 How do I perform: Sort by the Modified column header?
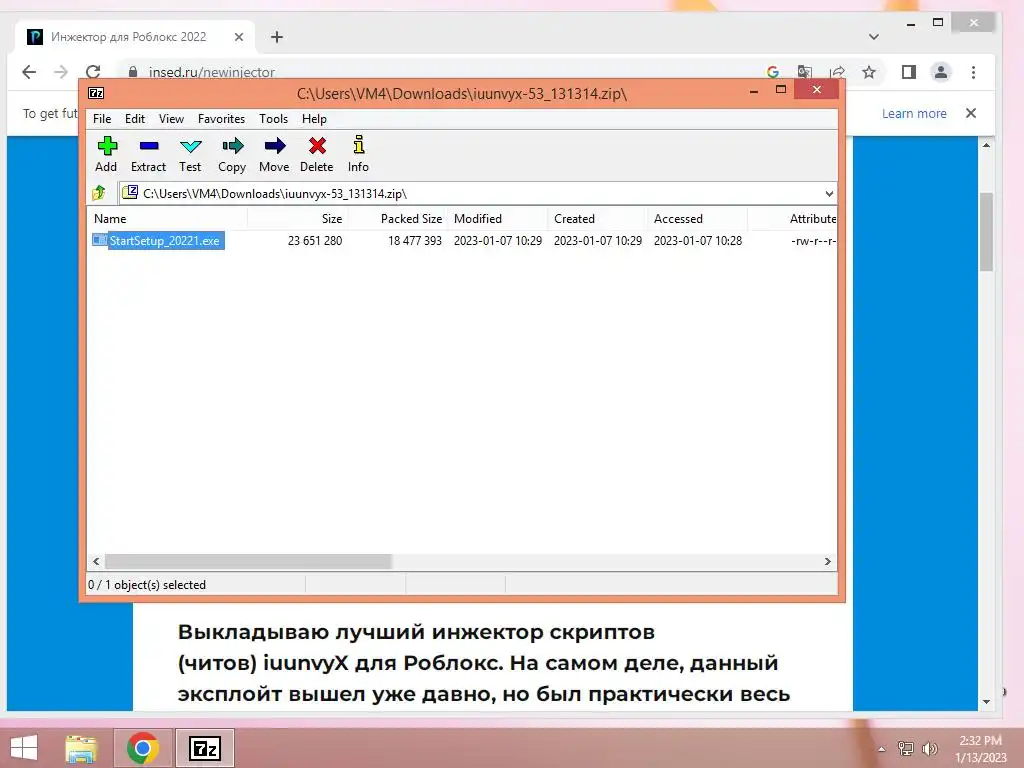pyautogui.click(x=498, y=219)
